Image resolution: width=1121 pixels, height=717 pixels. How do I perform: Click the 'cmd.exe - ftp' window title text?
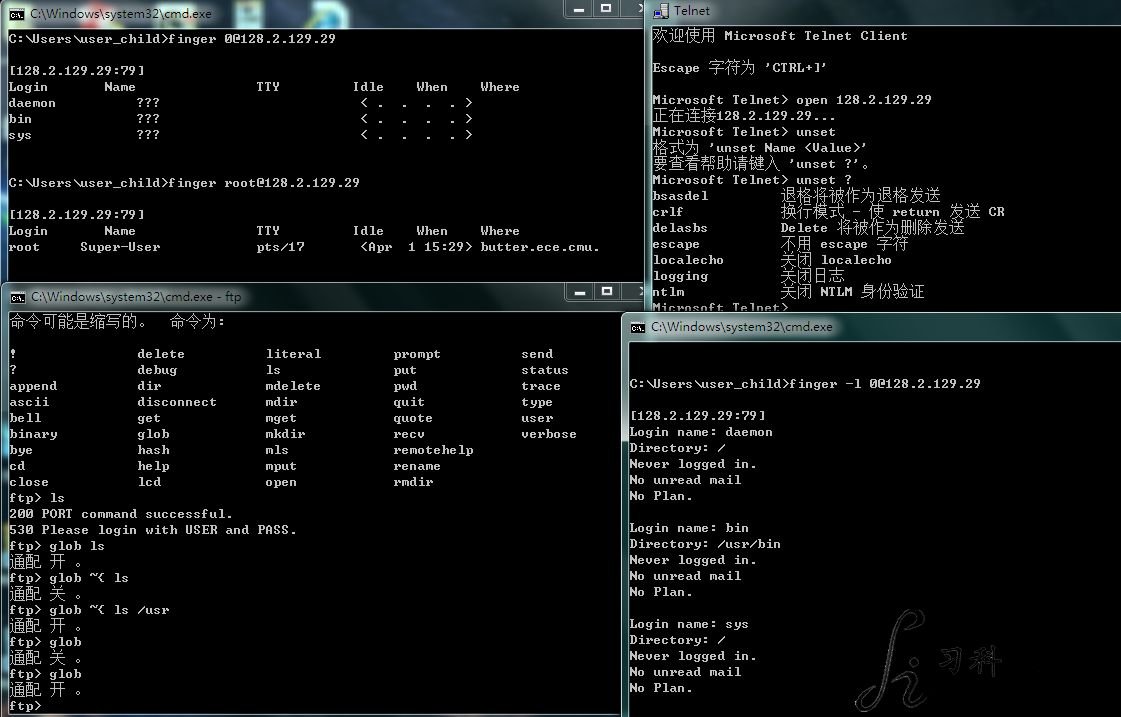(x=136, y=297)
